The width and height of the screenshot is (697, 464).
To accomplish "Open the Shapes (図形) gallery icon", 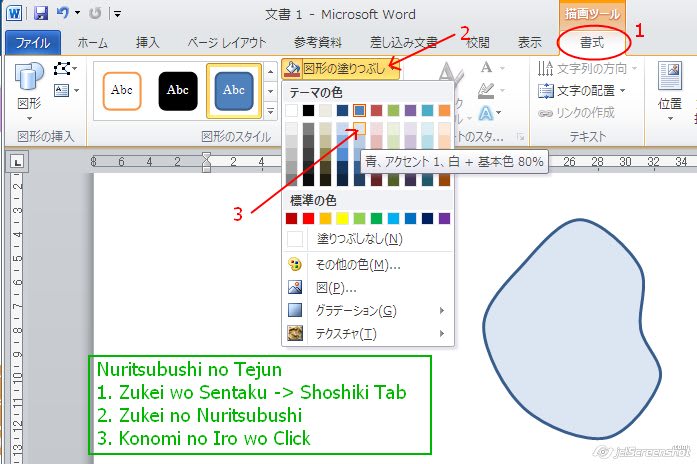I will pos(27,86).
